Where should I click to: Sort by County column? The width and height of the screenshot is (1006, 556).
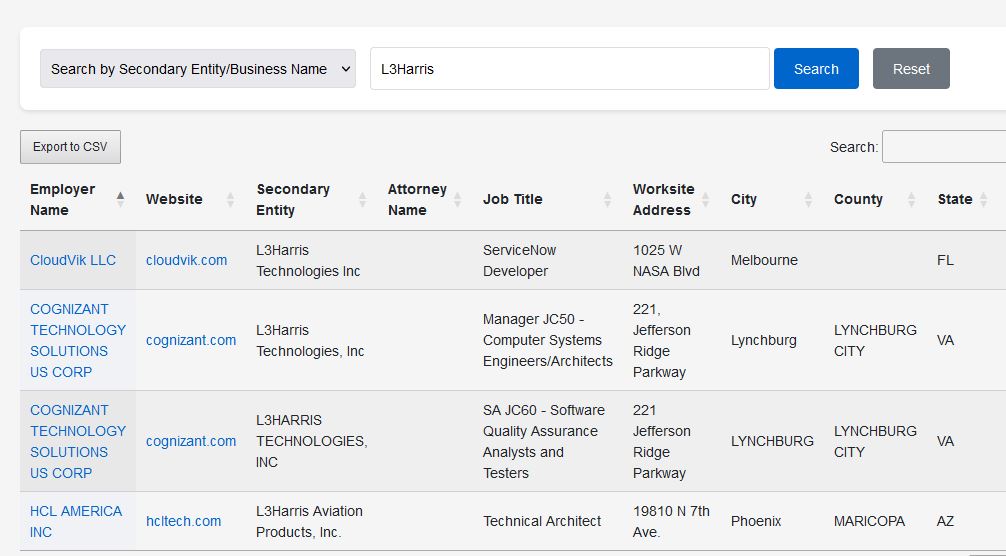(875, 199)
